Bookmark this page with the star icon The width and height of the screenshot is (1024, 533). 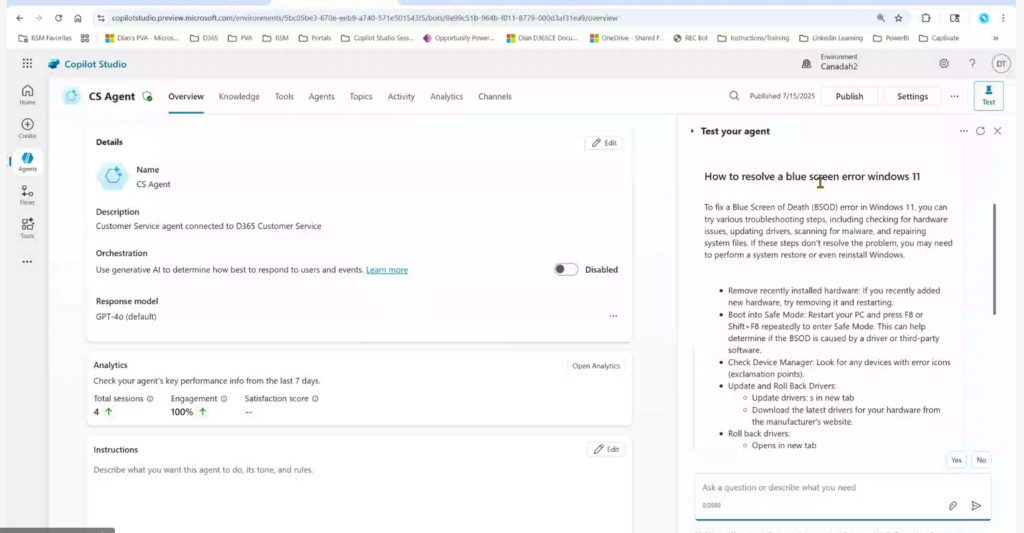(898, 18)
